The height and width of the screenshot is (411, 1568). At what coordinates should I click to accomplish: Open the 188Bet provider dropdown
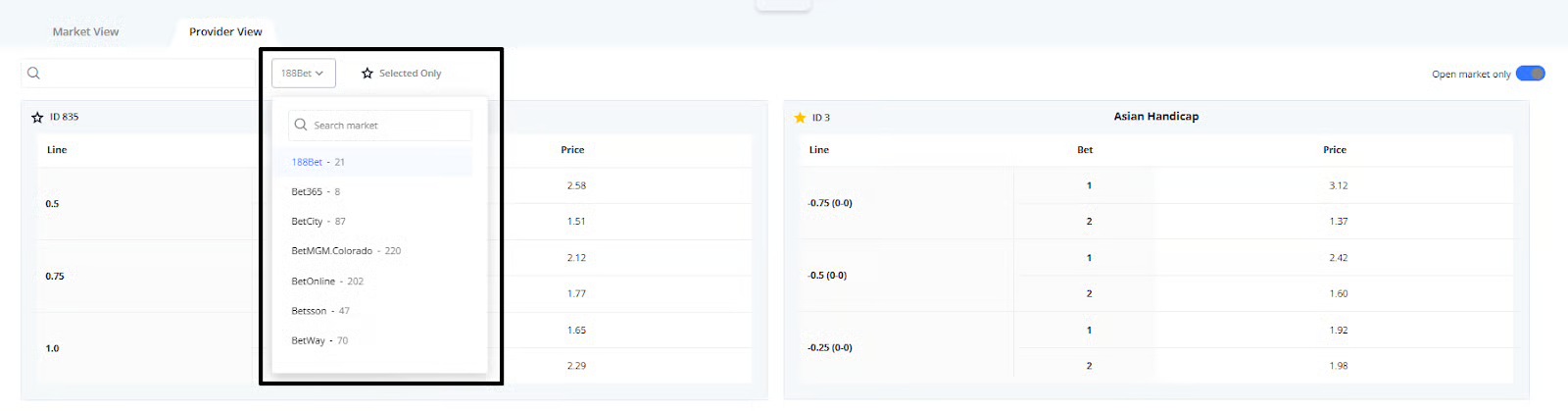[x=303, y=74]
